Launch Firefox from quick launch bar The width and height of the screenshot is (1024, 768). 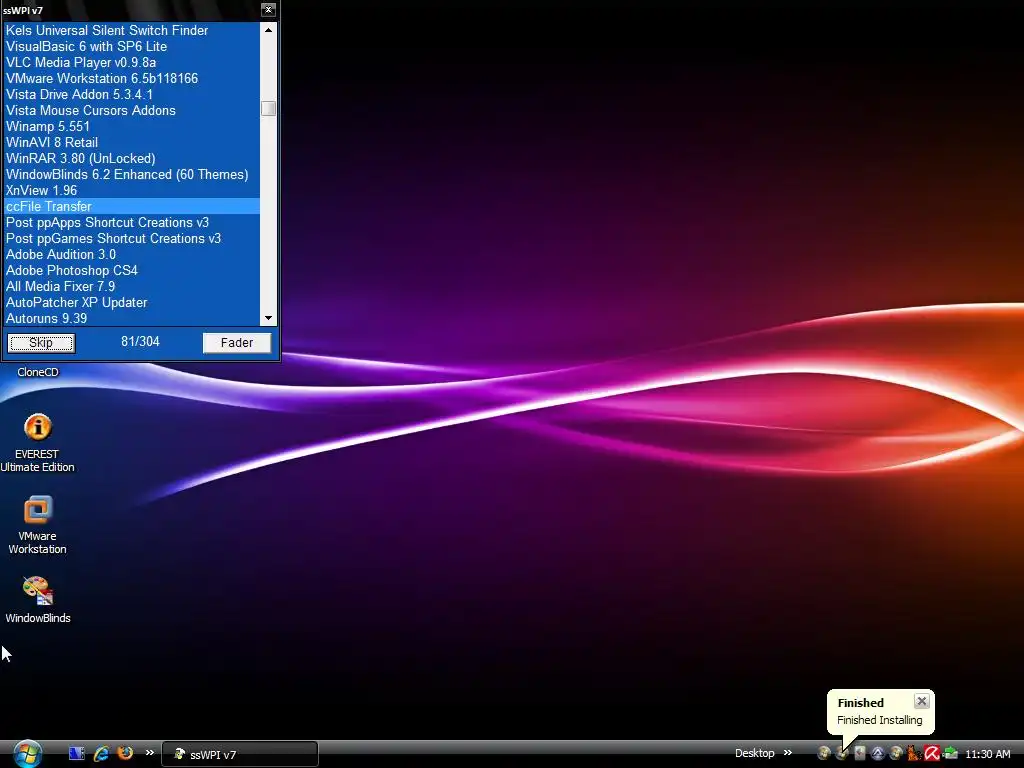[x=125, y=753]
